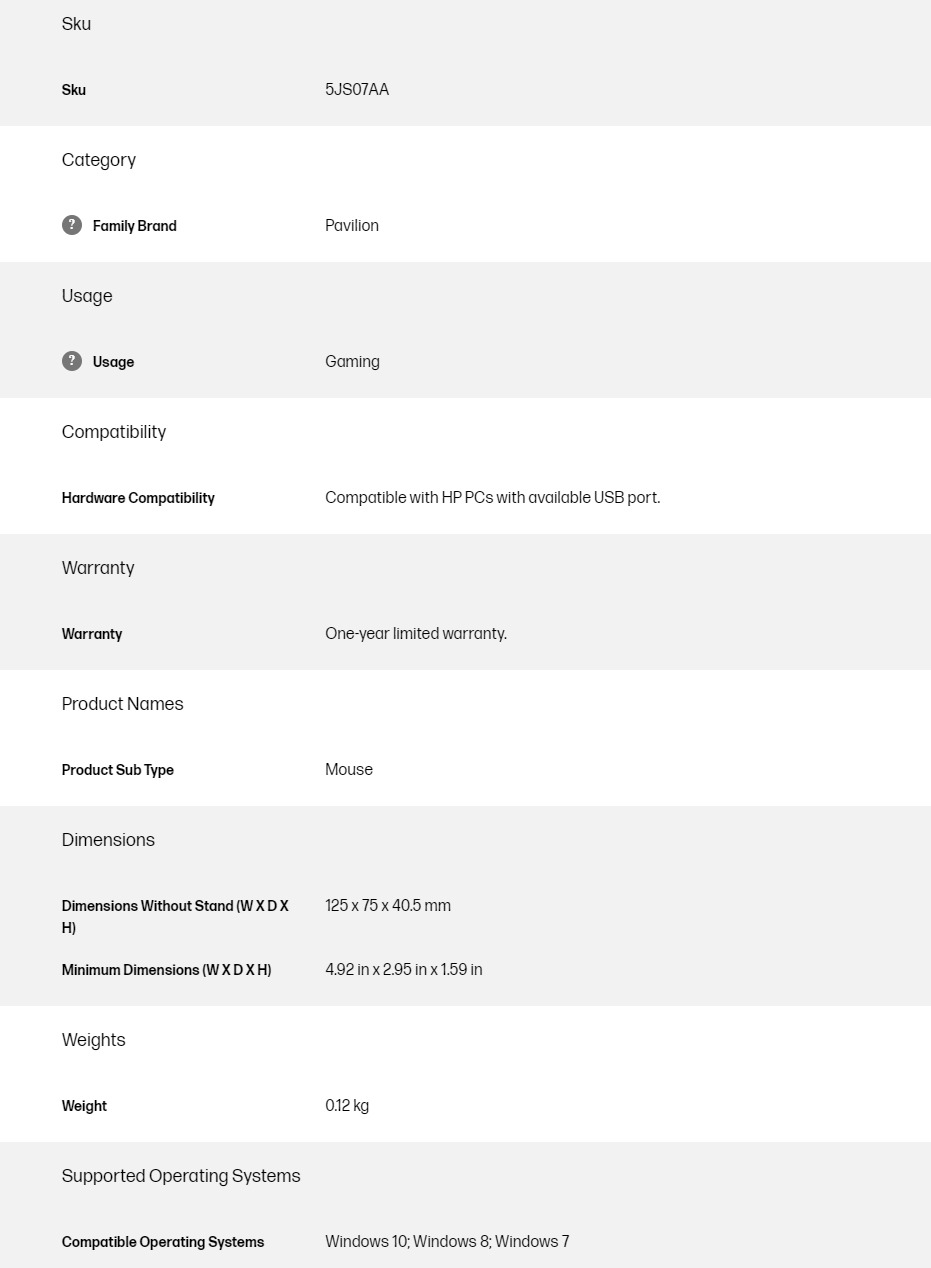The height and width of the screenshot is (1268, 931).
Task: Click the Supported Operating Systems heading
Action: point(181,1176)
